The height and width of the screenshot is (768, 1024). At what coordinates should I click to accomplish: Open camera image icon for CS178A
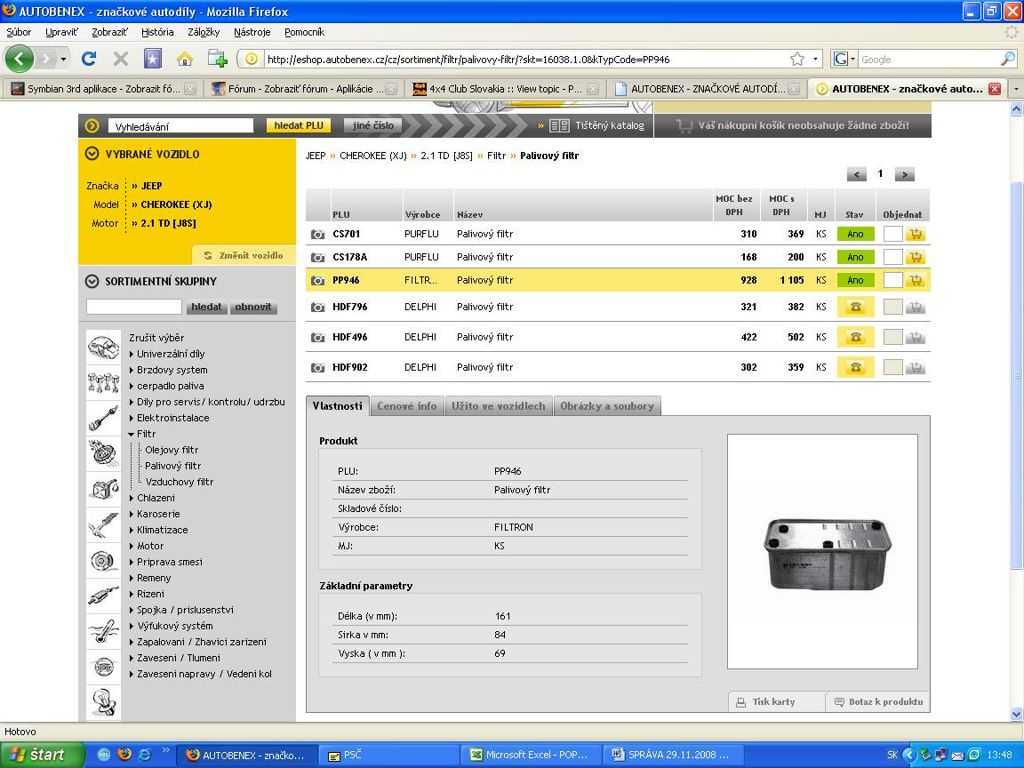(317, 257)
